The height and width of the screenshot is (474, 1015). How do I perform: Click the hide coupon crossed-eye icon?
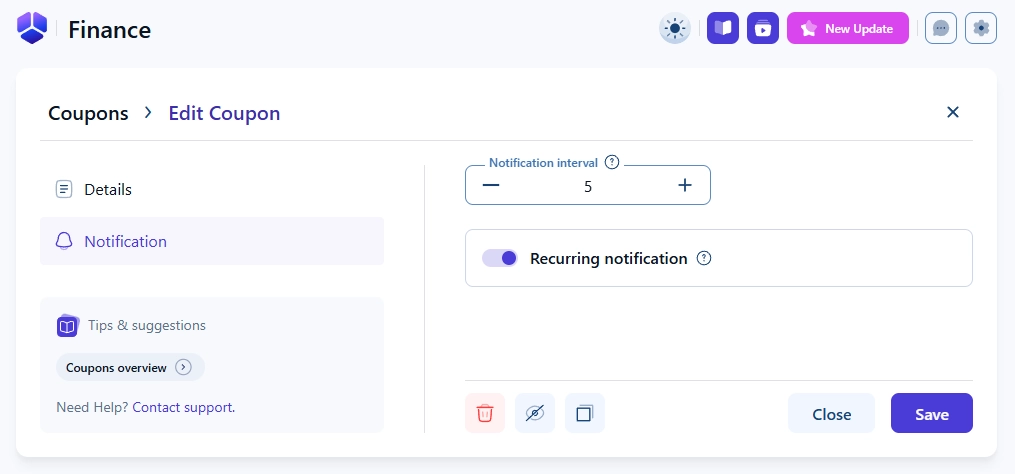click(x=535, y=413)
